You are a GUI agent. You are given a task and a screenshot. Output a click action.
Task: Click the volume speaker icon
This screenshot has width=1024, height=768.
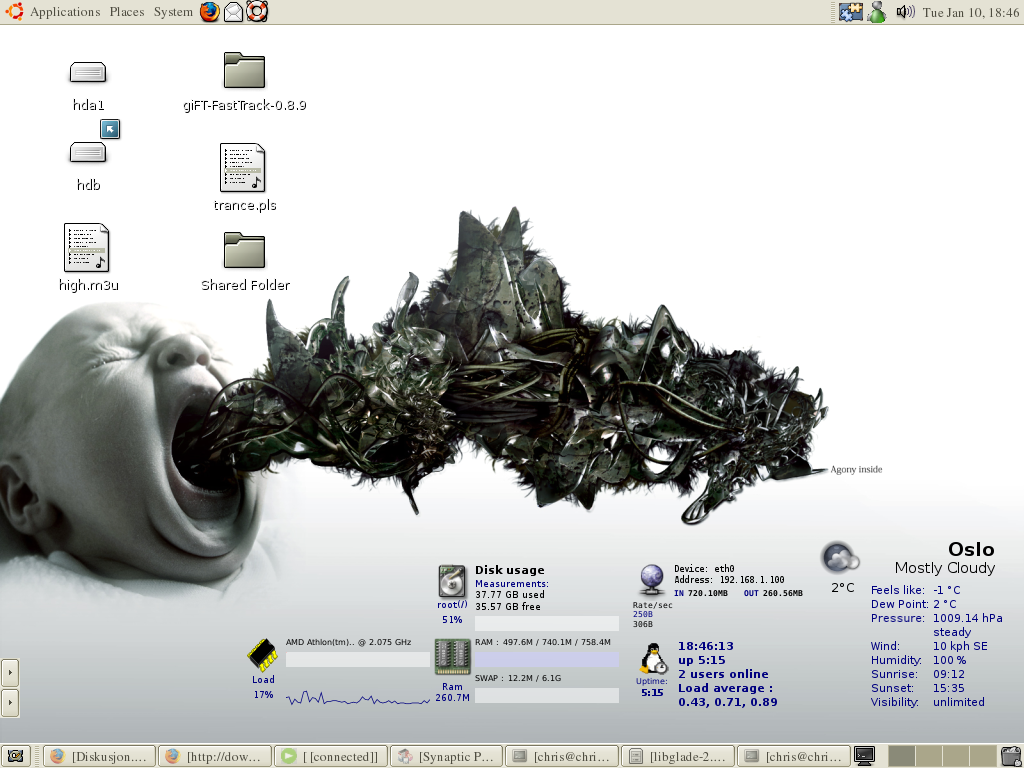pos(905,12)
